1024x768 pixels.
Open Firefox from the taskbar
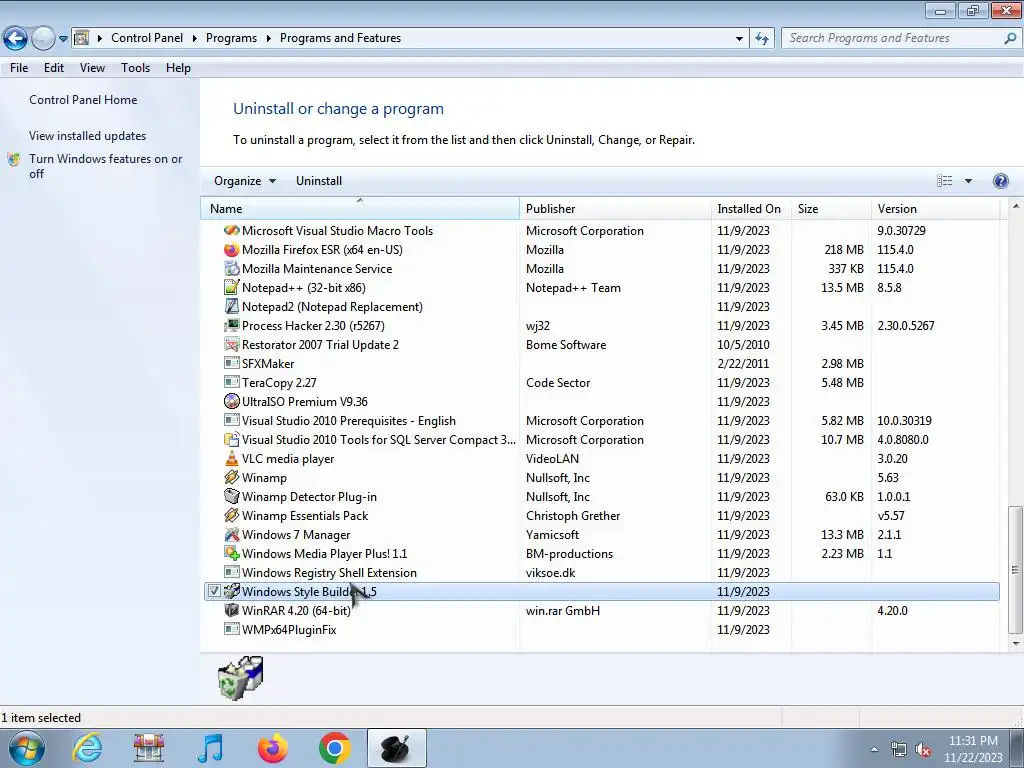coord(273,748)
